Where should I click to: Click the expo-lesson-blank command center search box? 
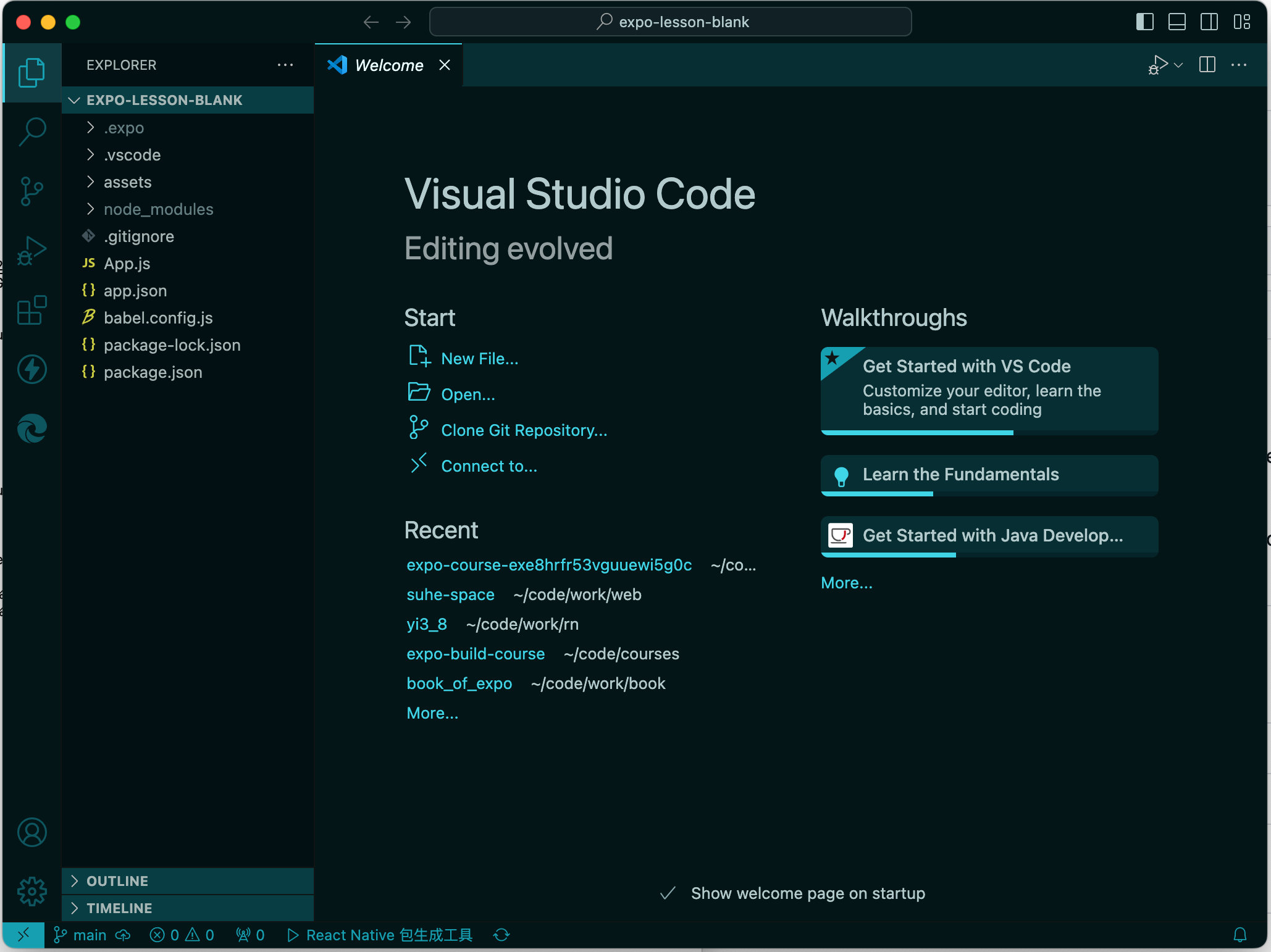[x=670, y=22]
